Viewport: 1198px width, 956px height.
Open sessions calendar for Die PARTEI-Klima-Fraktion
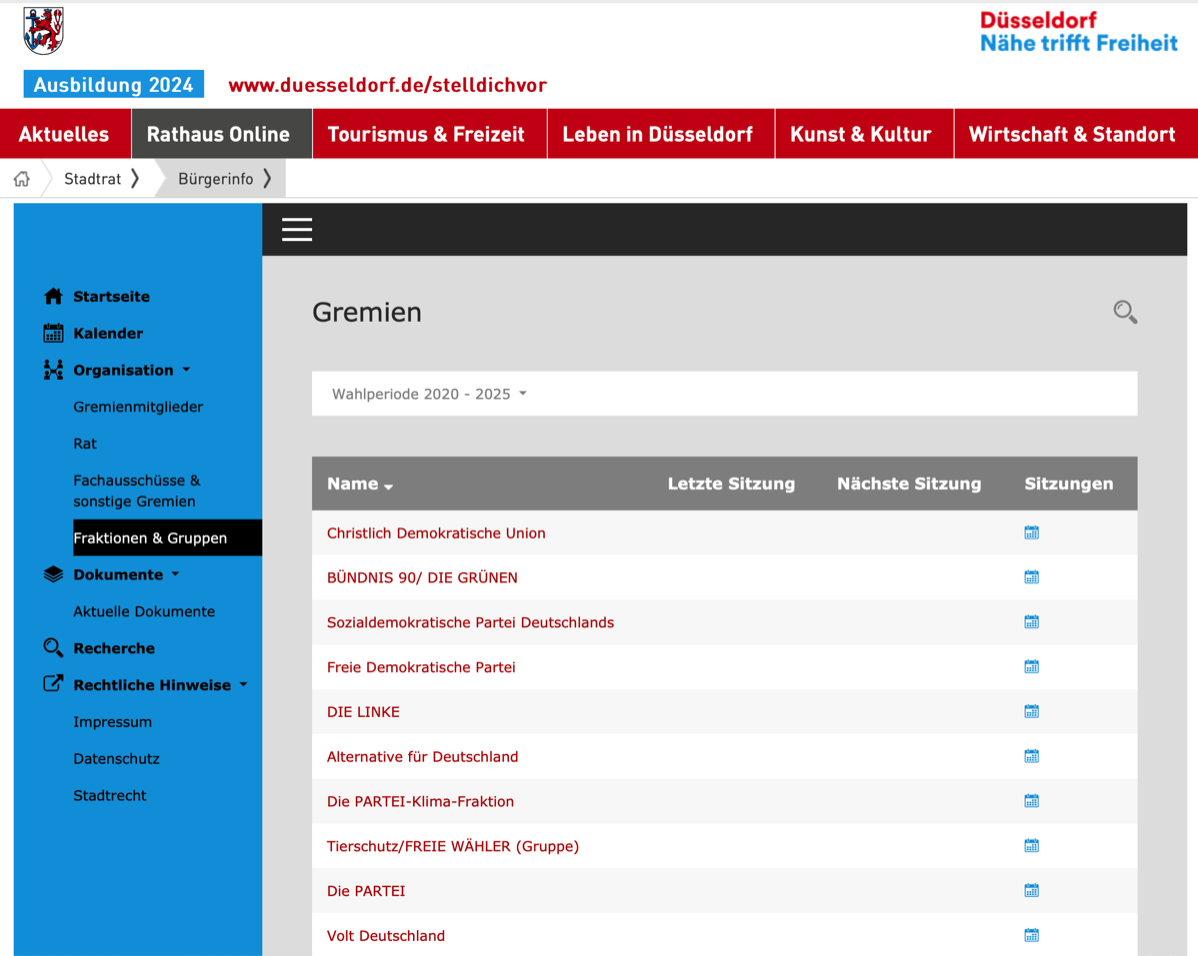[1031, 801]
